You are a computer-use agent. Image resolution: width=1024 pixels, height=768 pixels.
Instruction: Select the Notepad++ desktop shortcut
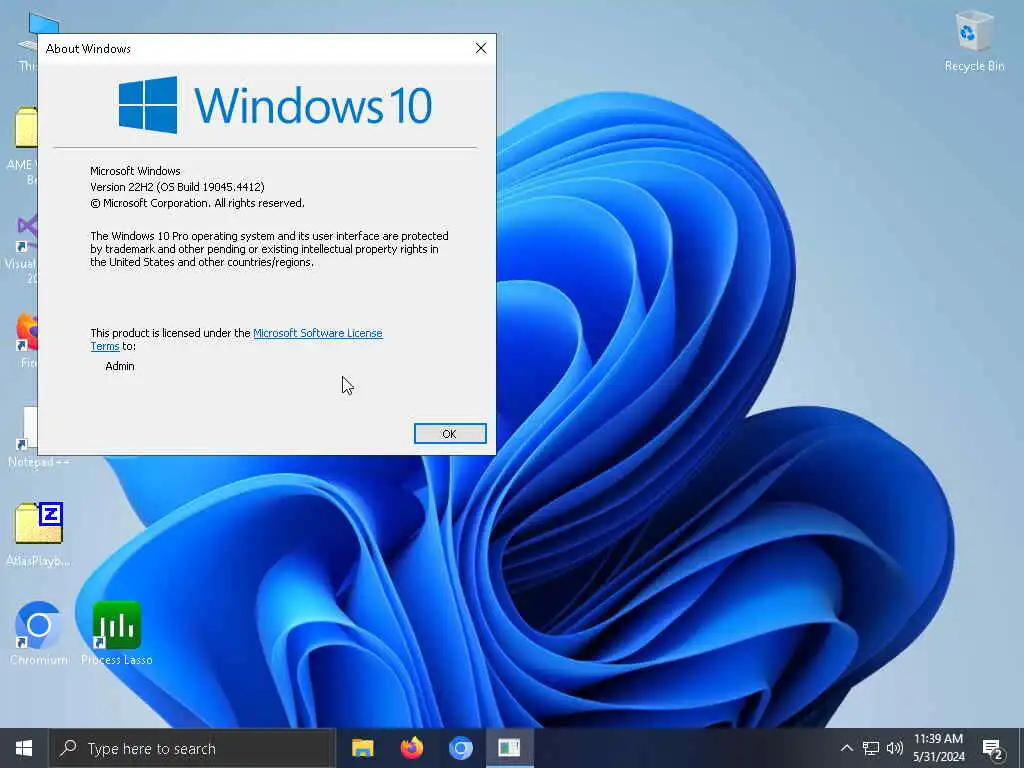pyautogui.click(x=23, y=436)
